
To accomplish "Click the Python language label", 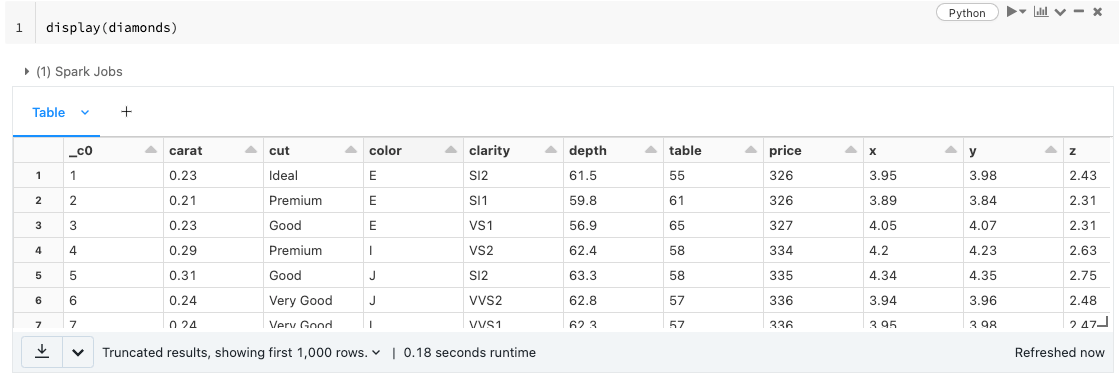I will [x=967, y=13].
